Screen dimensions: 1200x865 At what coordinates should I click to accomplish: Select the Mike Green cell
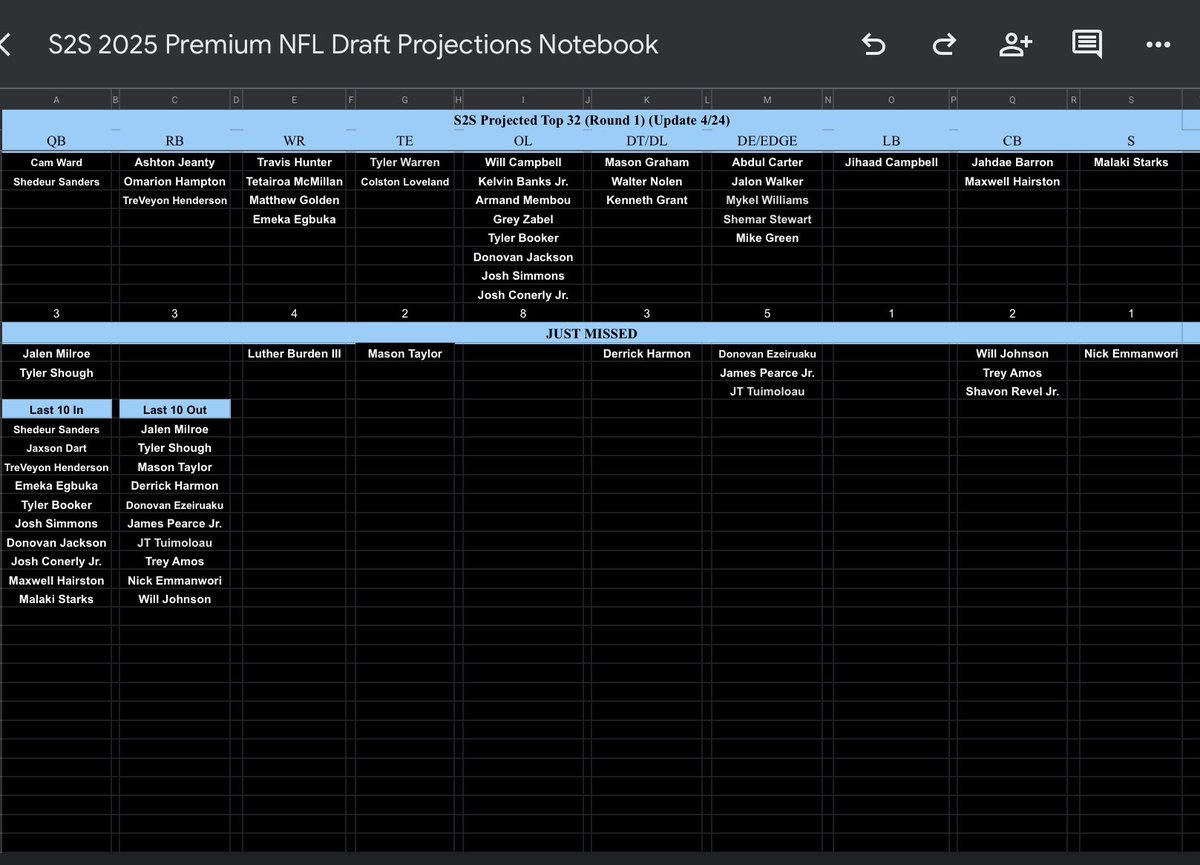point(767,238)
